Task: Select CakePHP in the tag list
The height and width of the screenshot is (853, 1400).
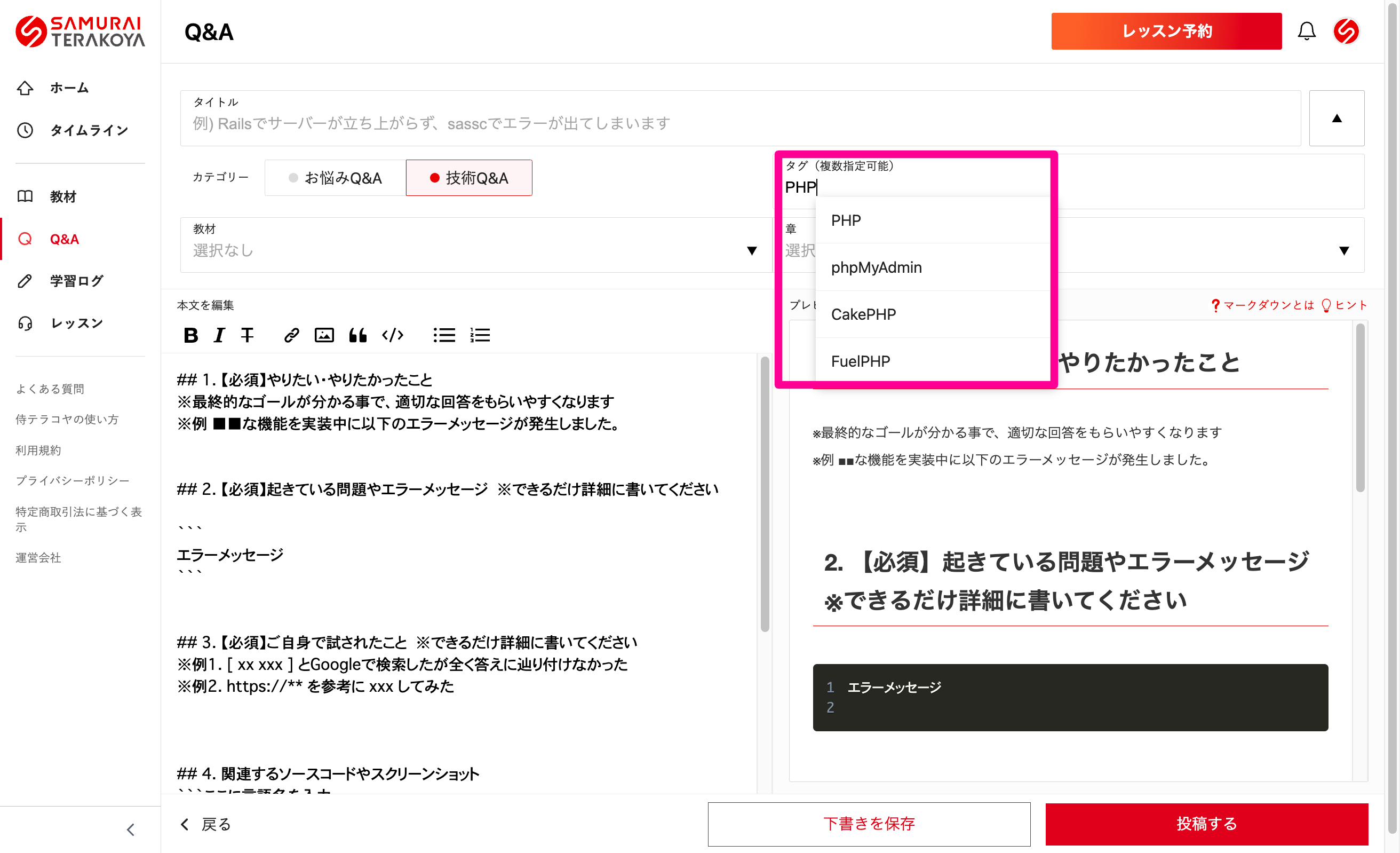Action: pyautogui.click(x=863, y=314)
